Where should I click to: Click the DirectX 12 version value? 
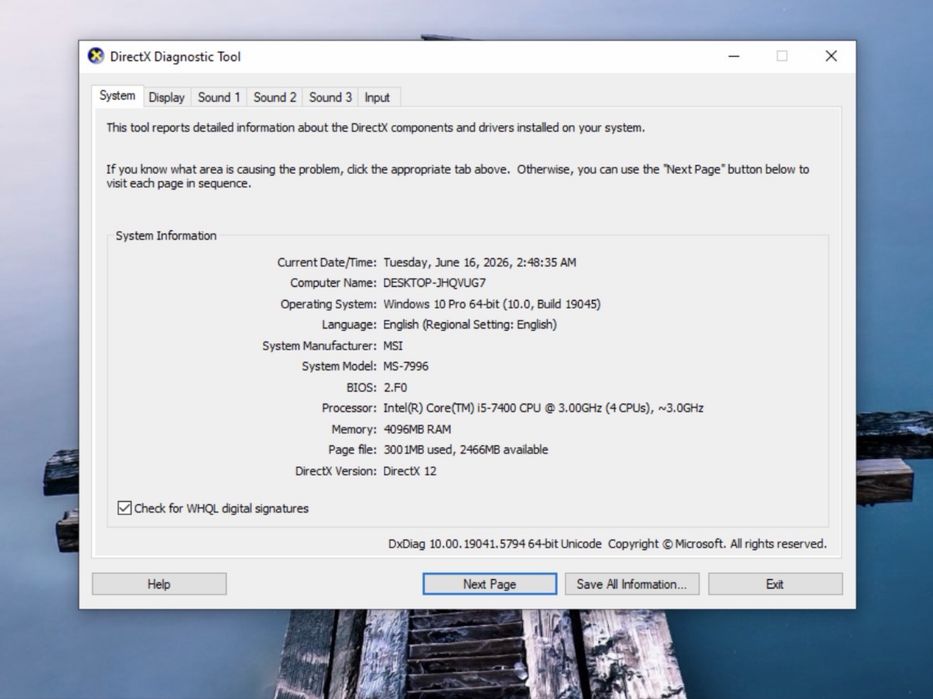tap(410, 471)
